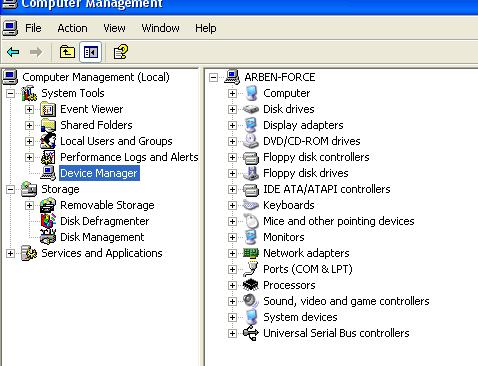Screen dimensions: 478x366
Task: Click the Disk Defragmenter icon
Action: (x=48, y=221)
